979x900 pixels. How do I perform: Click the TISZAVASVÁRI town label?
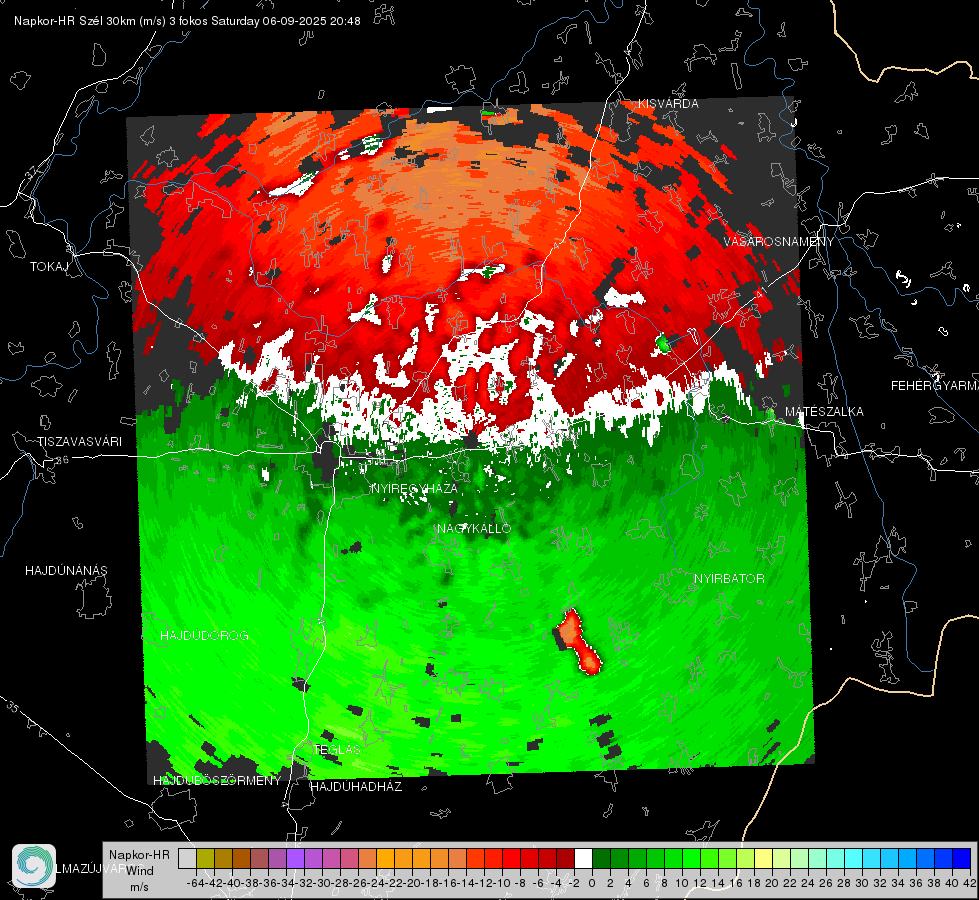(79, 442)
